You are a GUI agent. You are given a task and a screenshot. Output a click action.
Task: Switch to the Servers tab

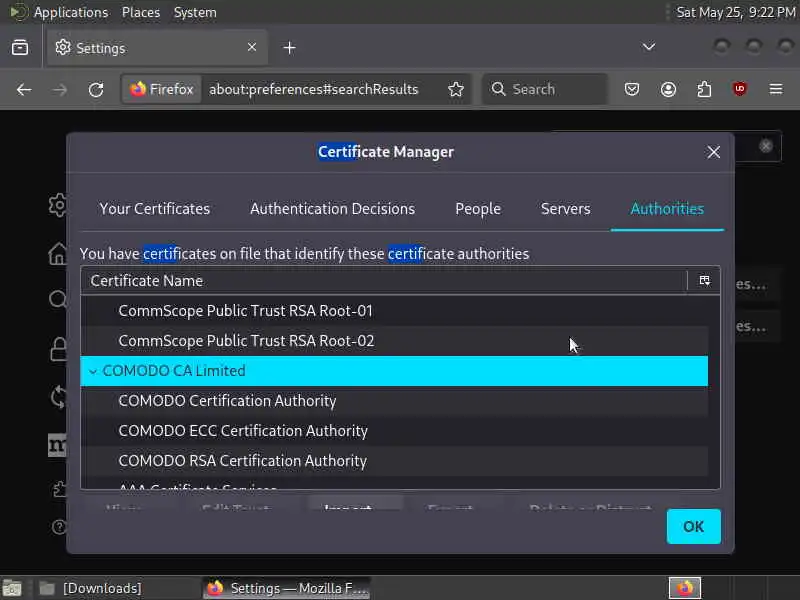point(565,209)
